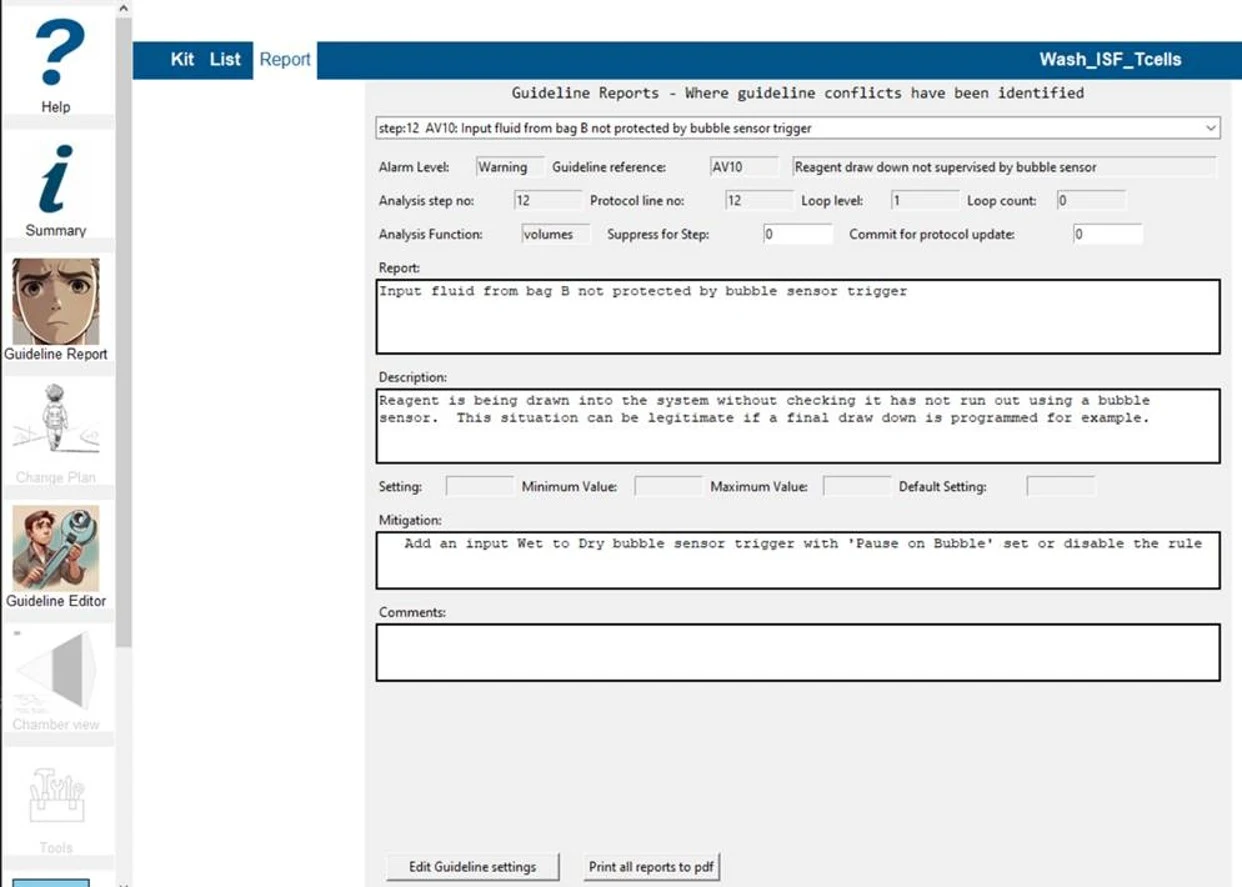This screenshot has width=1242, height=887.
Task: Click Print all reports to pdf
Action: coord(651,867)
